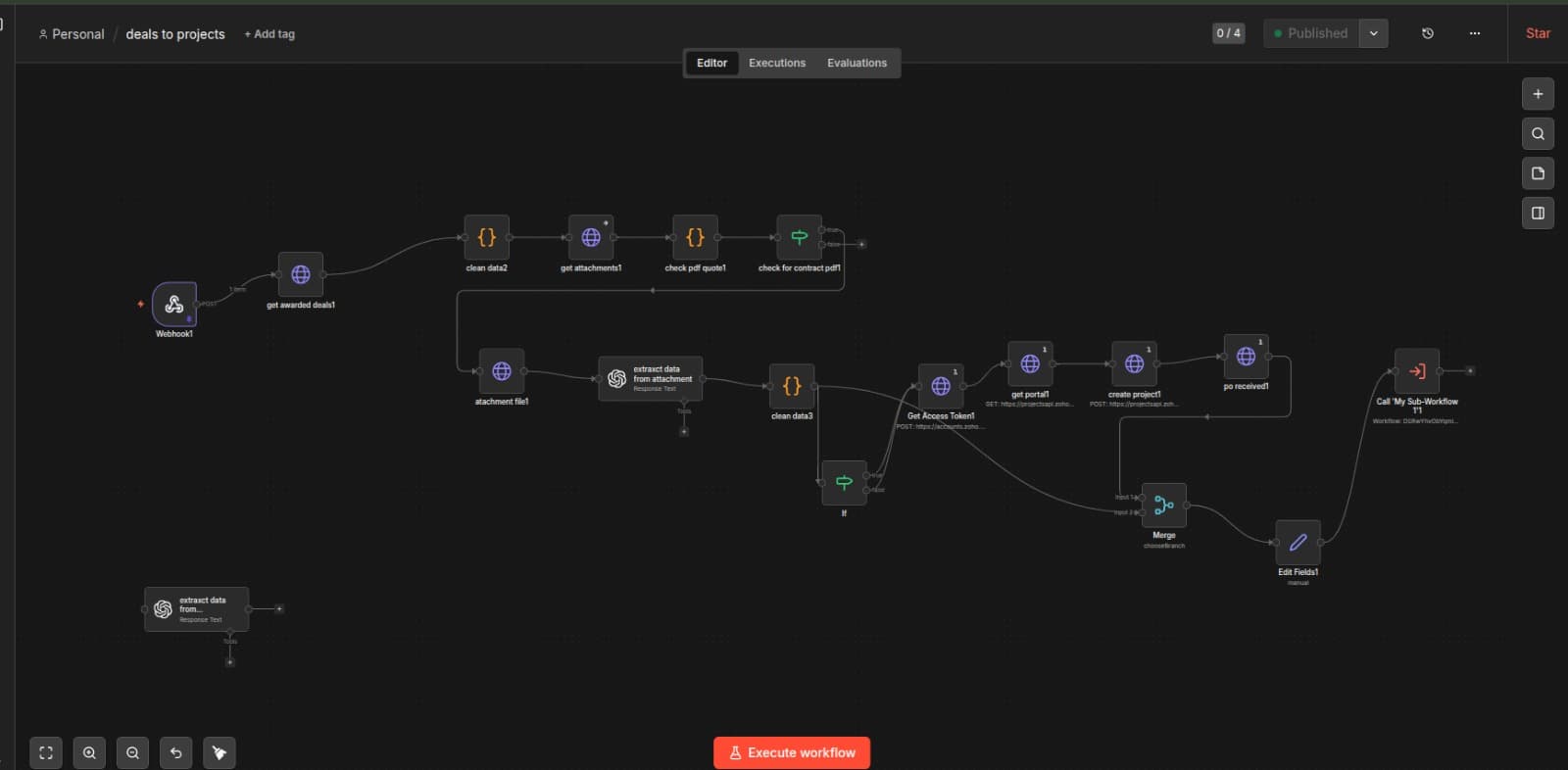Open the add node plus panel

click(x=1538, y=94)
